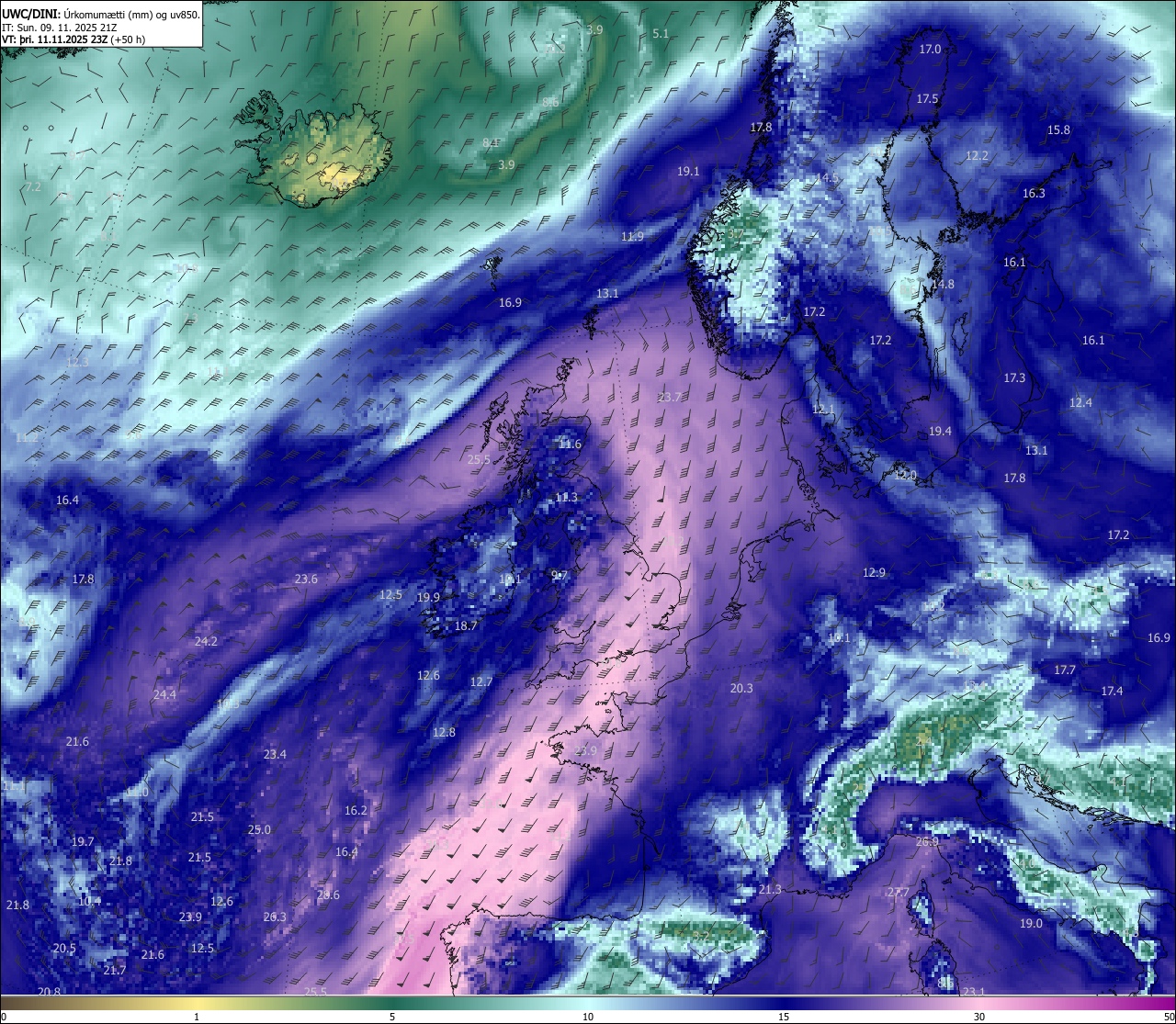
Task: Click the map value "17.4"
Action: point(1112,692)
